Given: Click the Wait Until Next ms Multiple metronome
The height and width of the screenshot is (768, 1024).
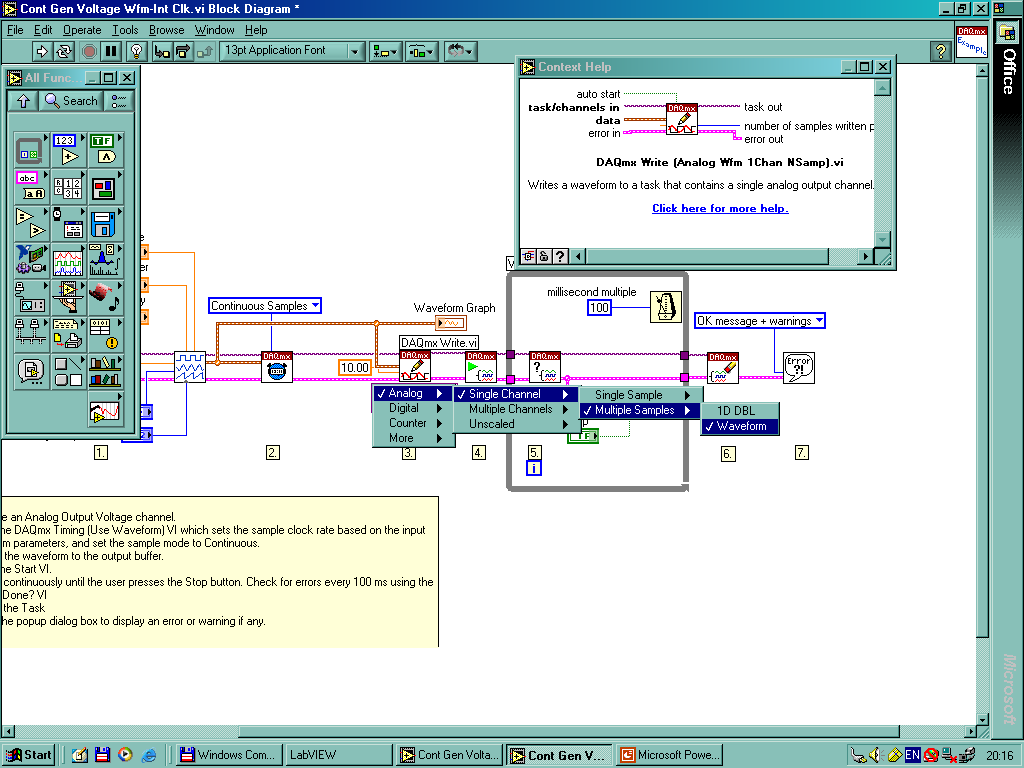Looking at the screenshot, I should pyautogui.click(x=665, y=307).
